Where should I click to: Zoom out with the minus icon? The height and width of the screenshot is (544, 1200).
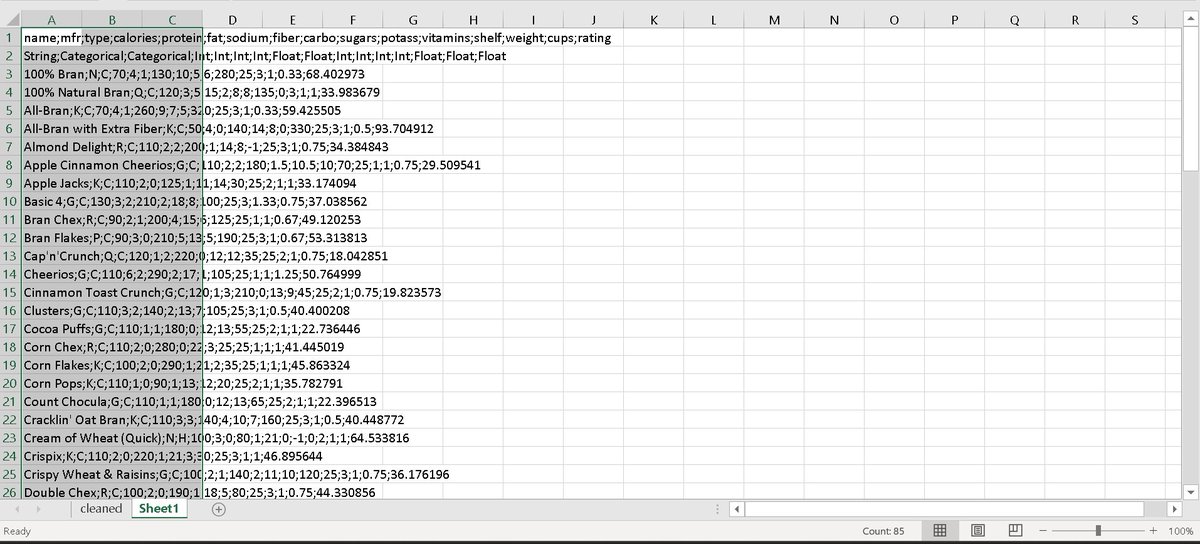tap(1045, 530)
